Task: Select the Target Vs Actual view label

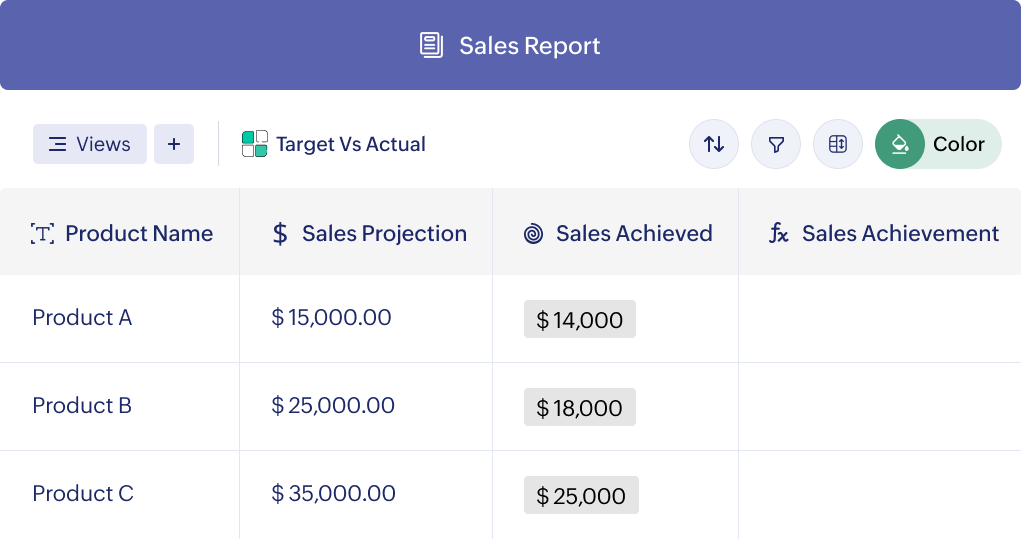Action: (x=350, y=144)
